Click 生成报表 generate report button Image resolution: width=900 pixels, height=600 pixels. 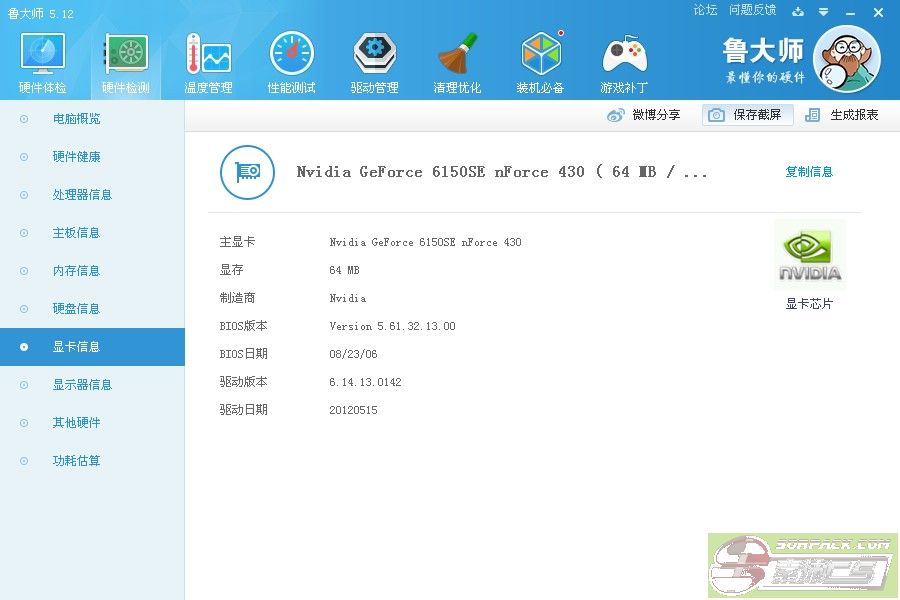coord(841,115)
